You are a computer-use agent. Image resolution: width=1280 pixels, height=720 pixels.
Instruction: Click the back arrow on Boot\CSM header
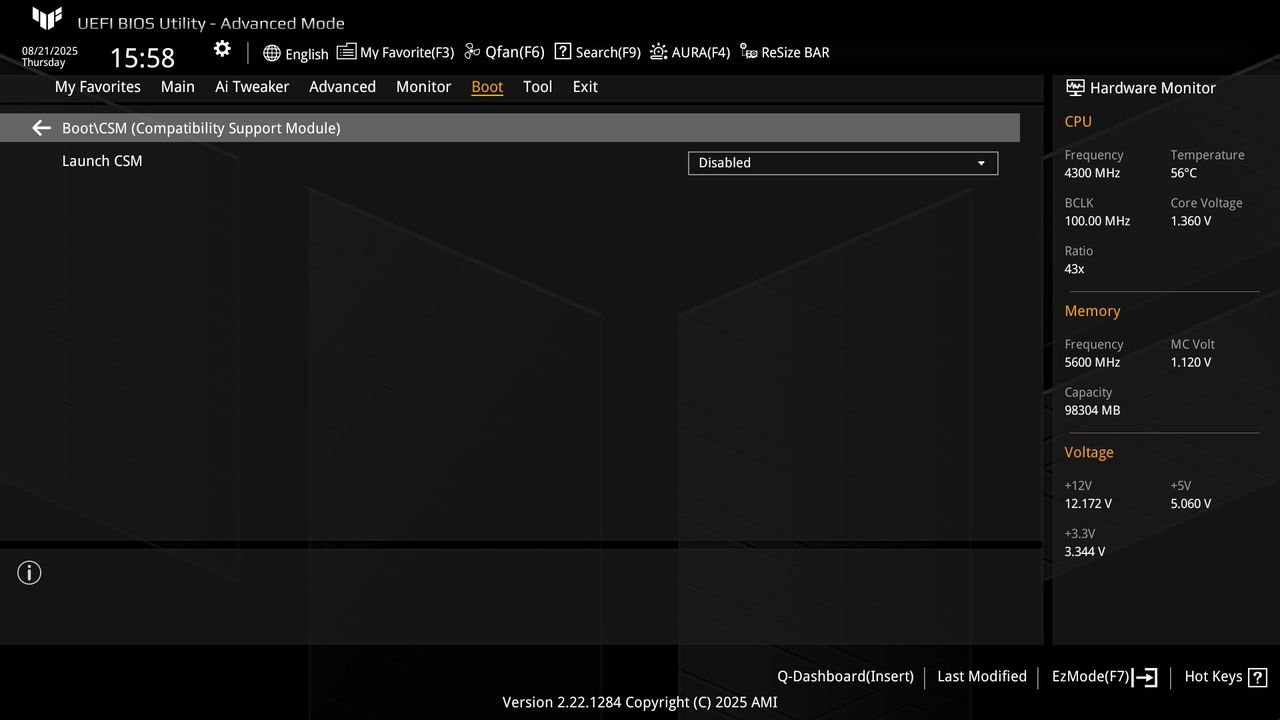click(40, 127)
